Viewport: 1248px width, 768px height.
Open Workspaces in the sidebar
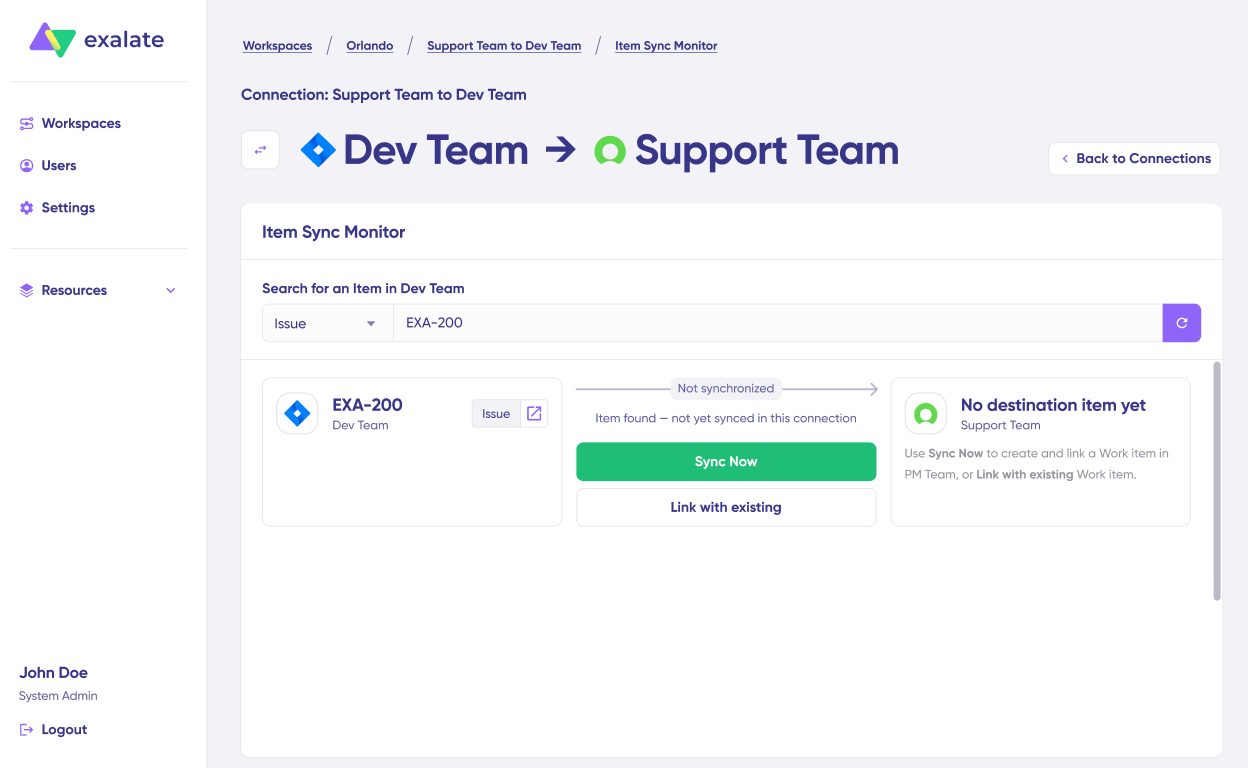coord(81,124)
